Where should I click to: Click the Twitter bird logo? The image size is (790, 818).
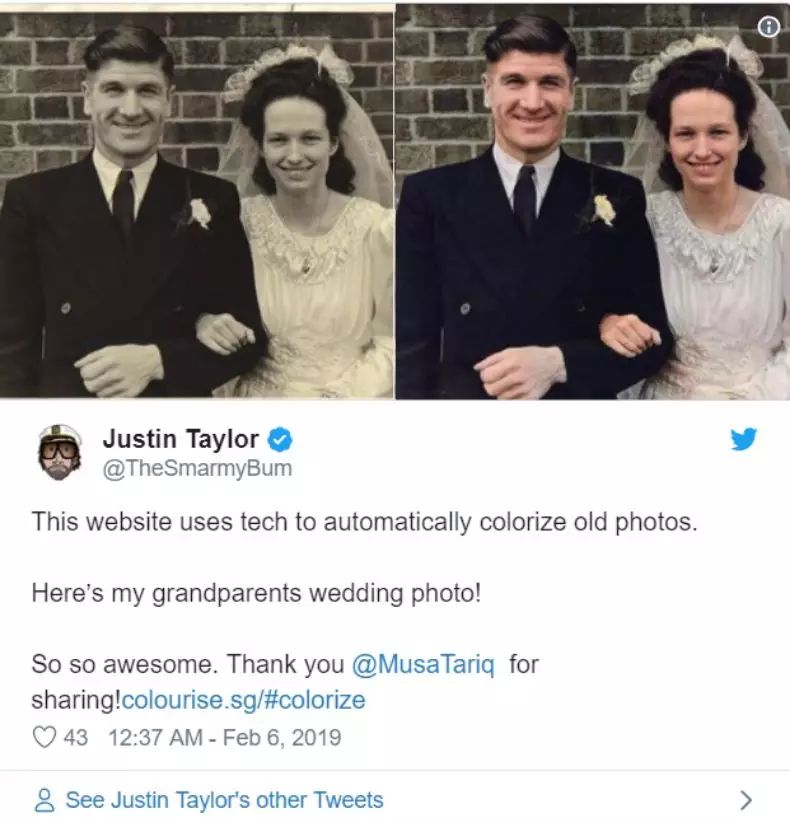coord(744,439)
